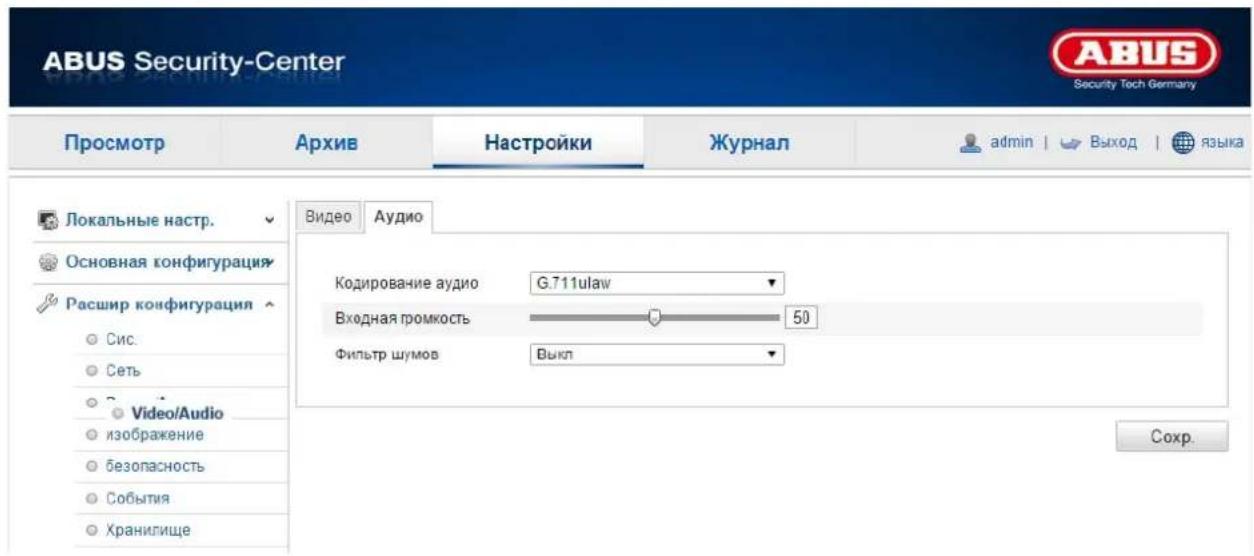Save settings with Сохр. button
The image size is (1254, 556).
(x=1172, y=437)
